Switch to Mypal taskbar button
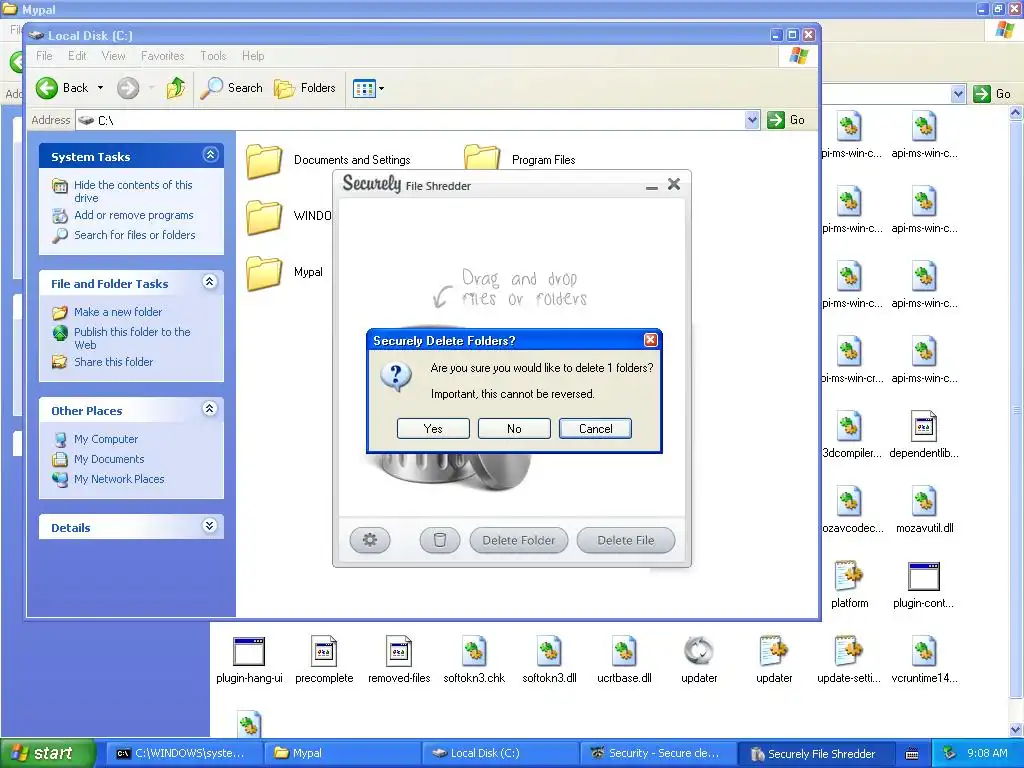The image size is (1024, 768). [342, 753]
